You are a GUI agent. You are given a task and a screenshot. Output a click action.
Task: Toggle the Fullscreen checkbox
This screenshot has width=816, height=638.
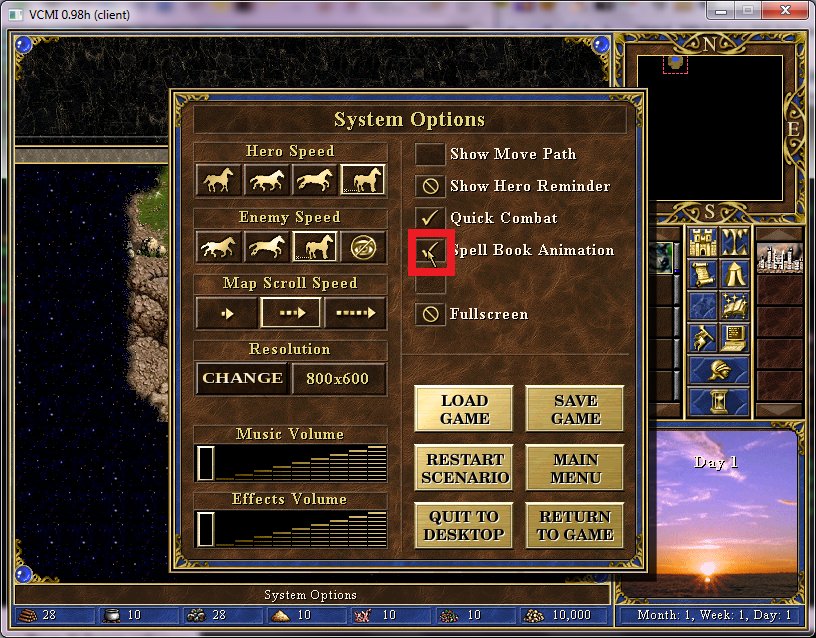click(x=430, y=314)
